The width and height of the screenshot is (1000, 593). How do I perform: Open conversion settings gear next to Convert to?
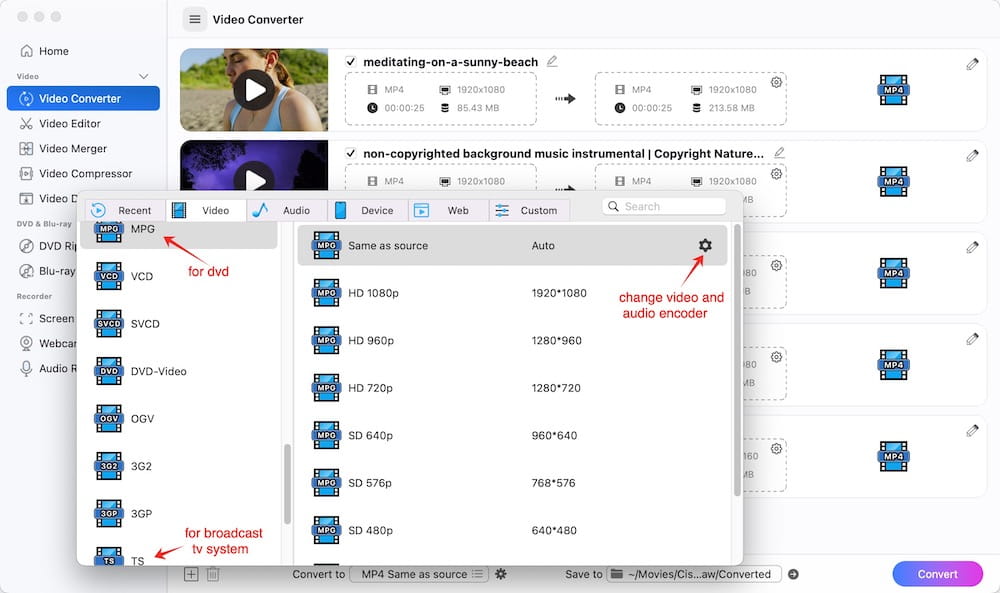[501, 575]
